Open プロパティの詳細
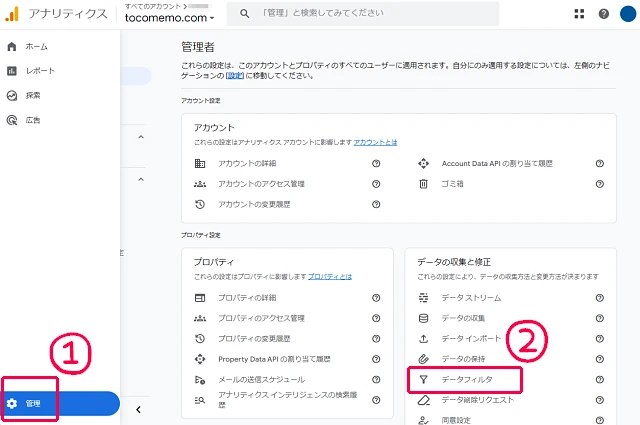The image size is (640, 425). coord(247,298)
